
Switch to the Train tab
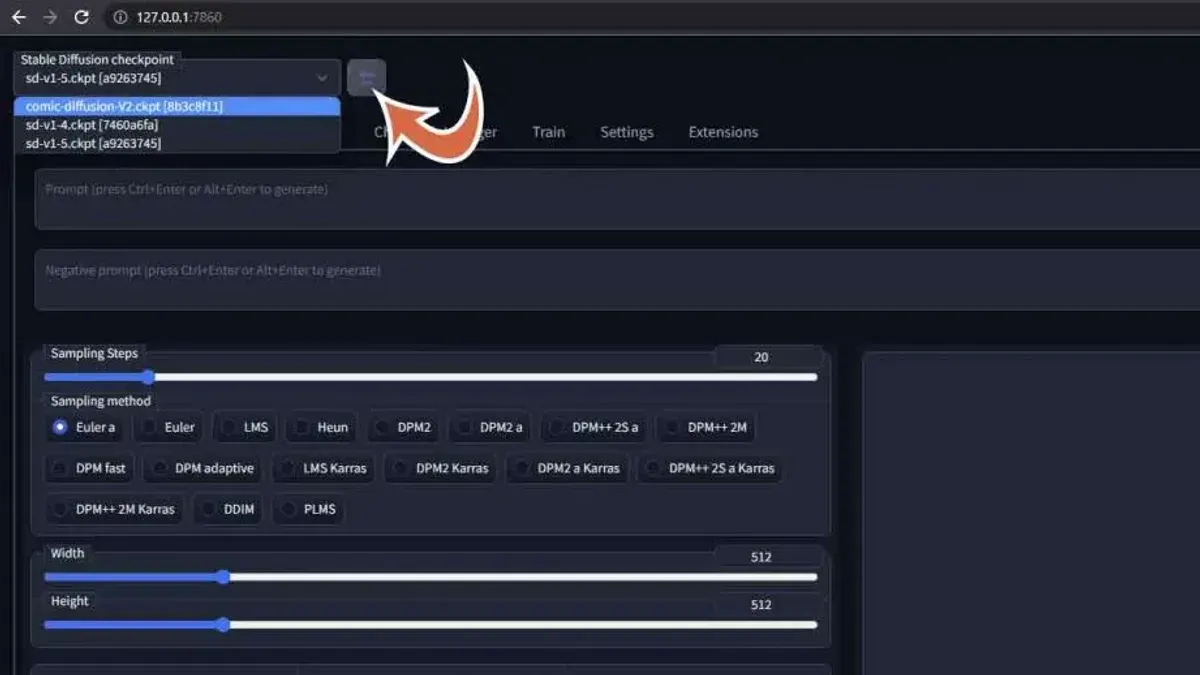[x=548, y=132]
